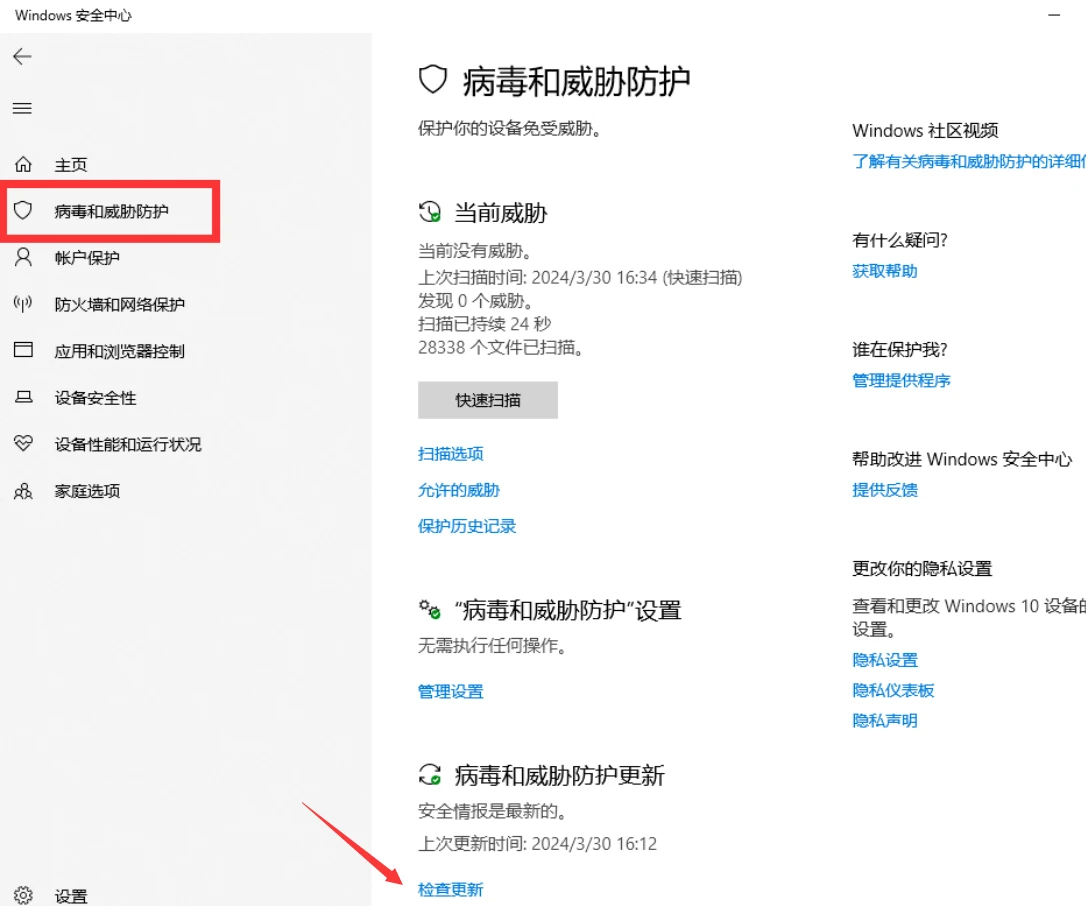Click text 安全情报是最新的
Screen dimensions: 1086x906
coord(492,811)
